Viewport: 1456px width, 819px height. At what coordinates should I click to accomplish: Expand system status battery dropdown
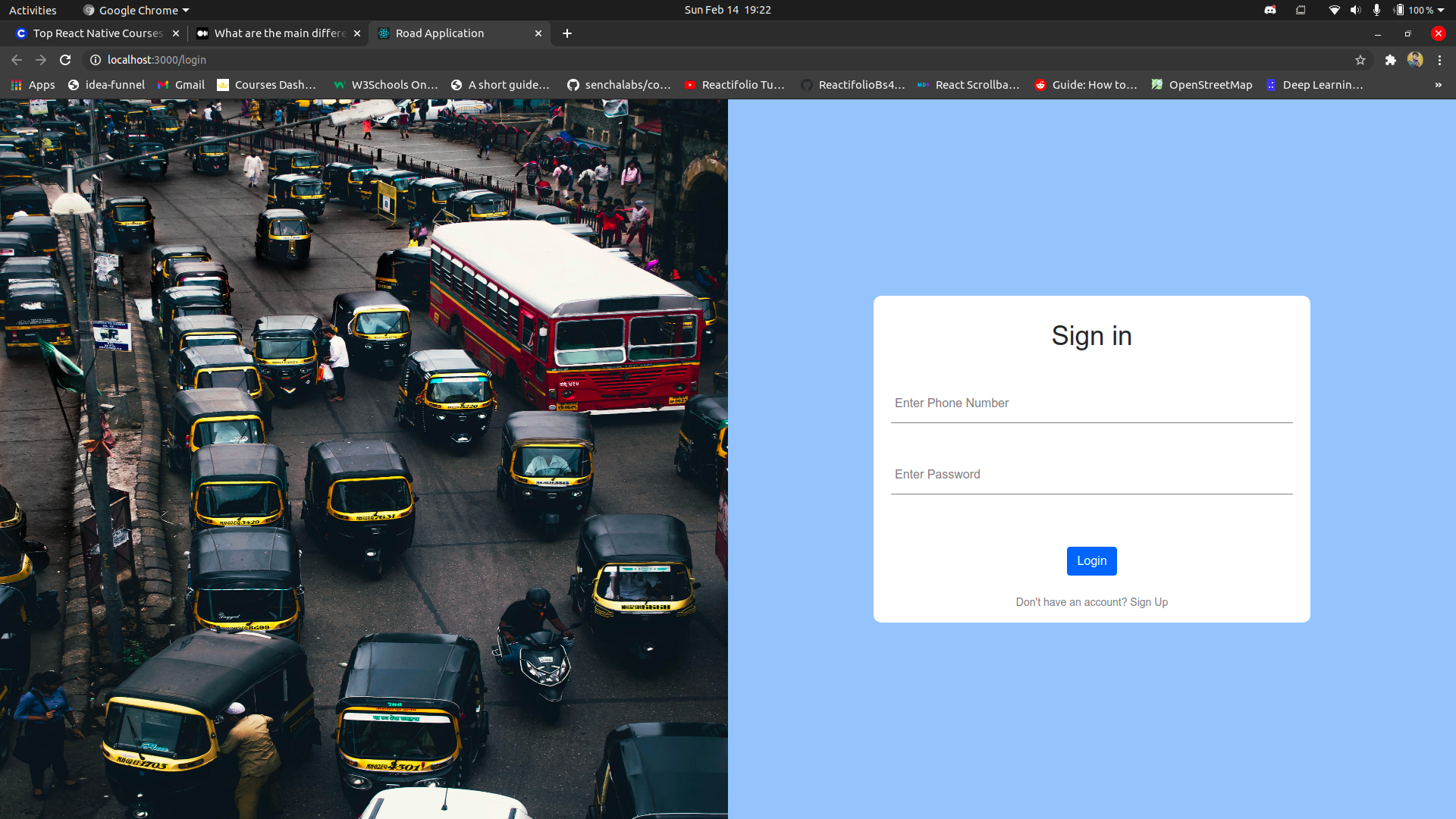coord(1440,10)
